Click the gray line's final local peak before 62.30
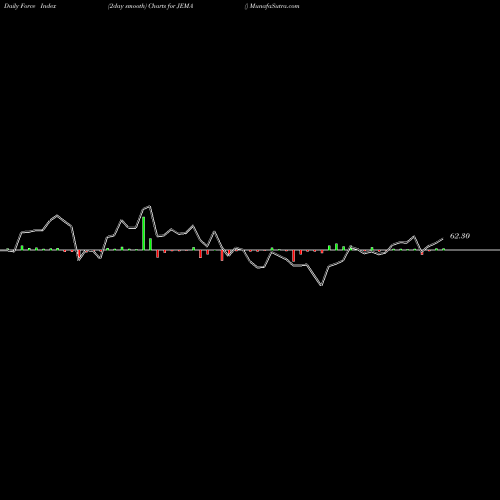 click(414, 236)
